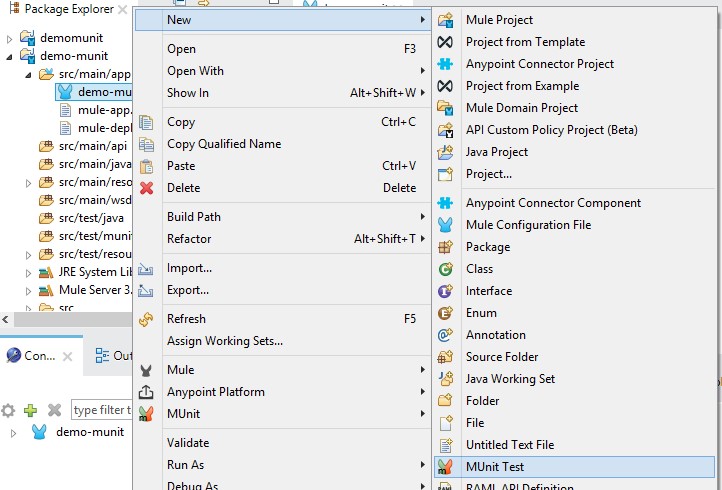Expand the JRE System Library node
Viewport: 722px width, 490px height.
click(28, 273)
